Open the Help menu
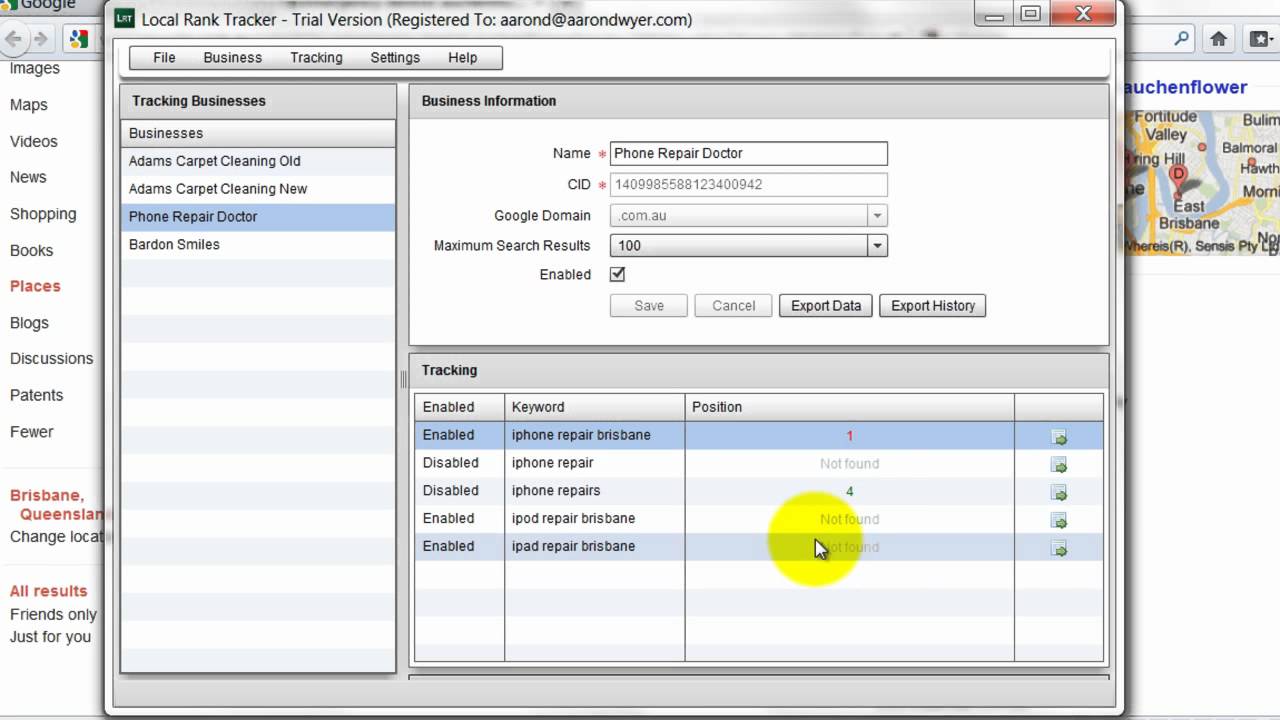The width and height of the screenshot is (1280, 720). tap(462, 57)
